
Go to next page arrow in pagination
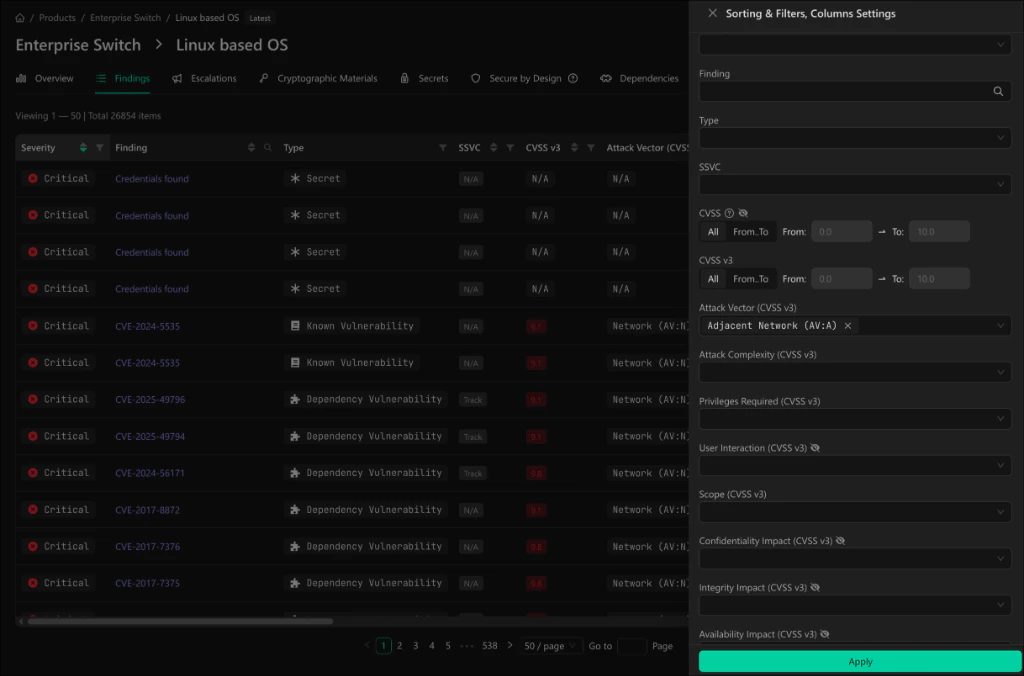click(510, 645)
